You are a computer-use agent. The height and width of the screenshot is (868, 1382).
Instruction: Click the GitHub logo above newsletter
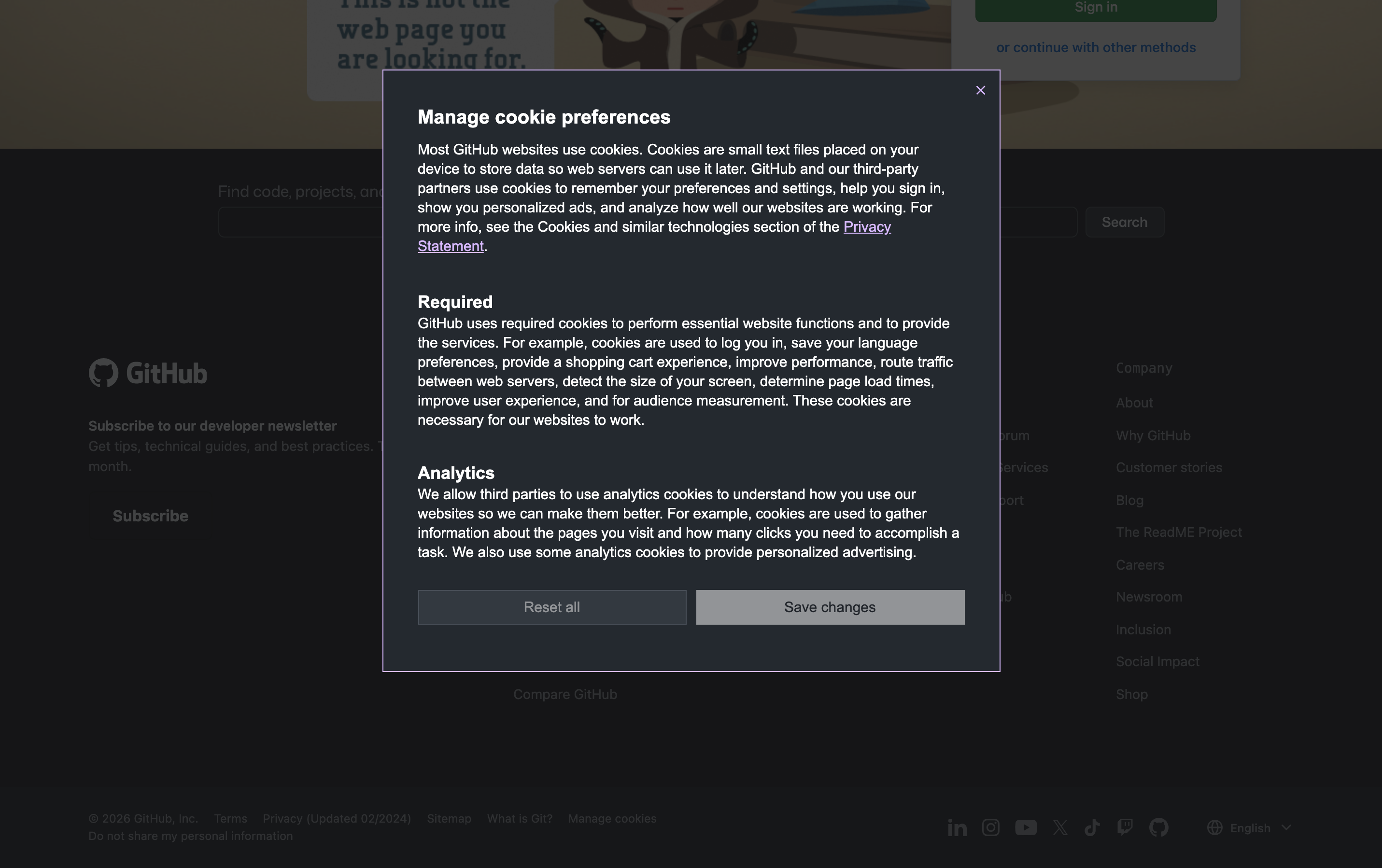147,373
